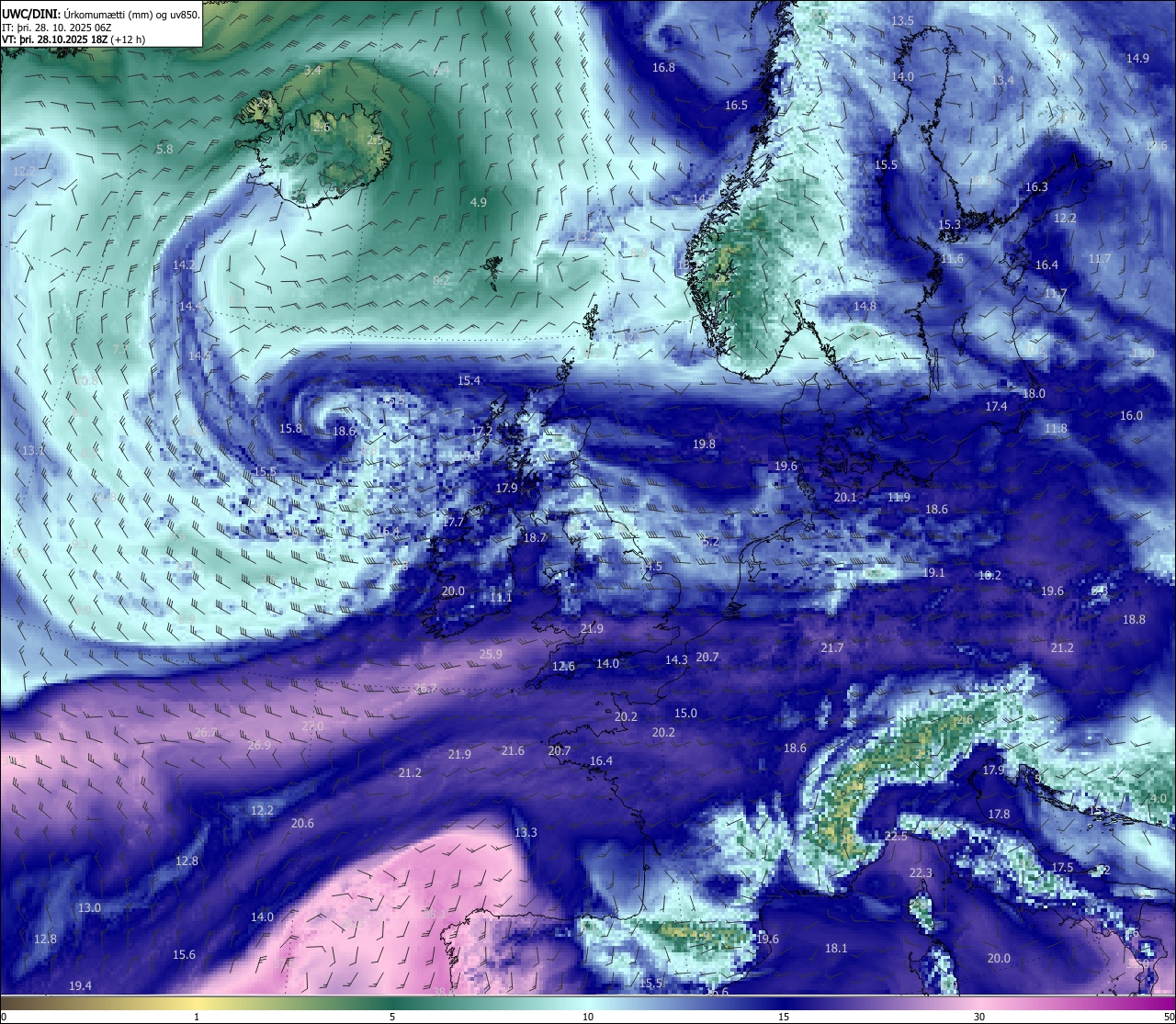Click the 11.9 value on the map
Viewport: 1176px width, 1024px height.
pyautogui.click(x=899, y=498)
